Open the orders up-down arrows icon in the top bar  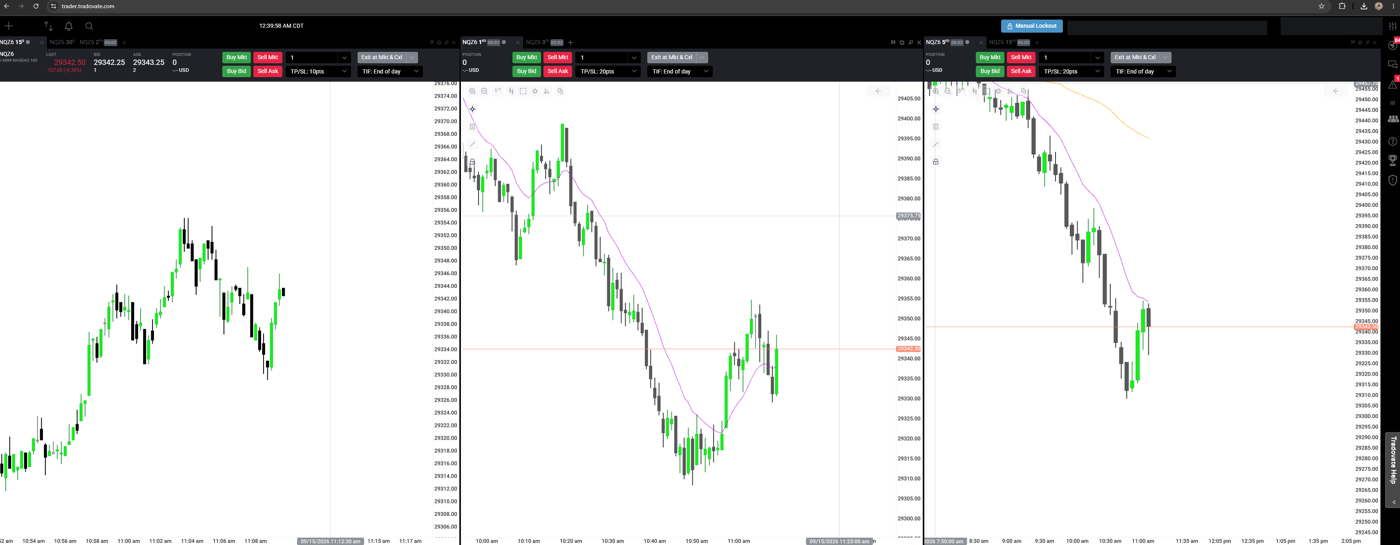[x=48, y=26]
